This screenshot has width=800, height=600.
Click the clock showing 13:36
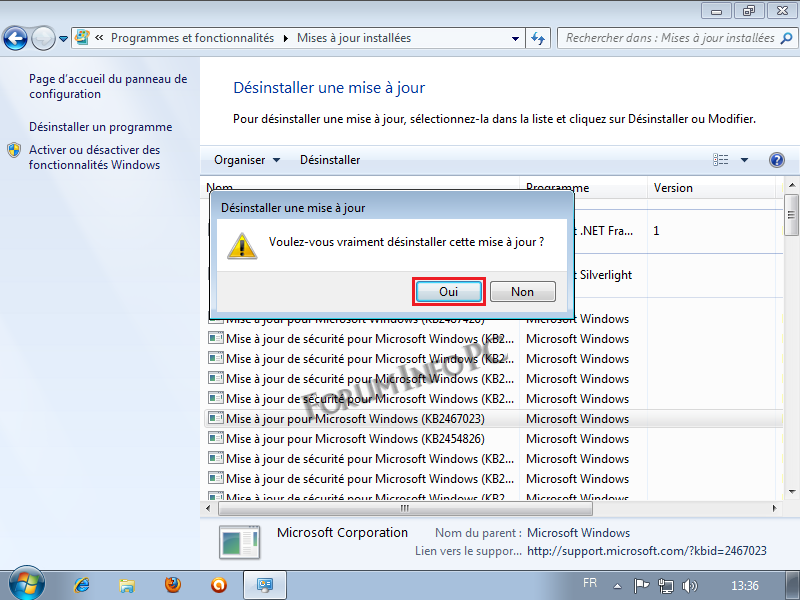(x=744, y=586)
